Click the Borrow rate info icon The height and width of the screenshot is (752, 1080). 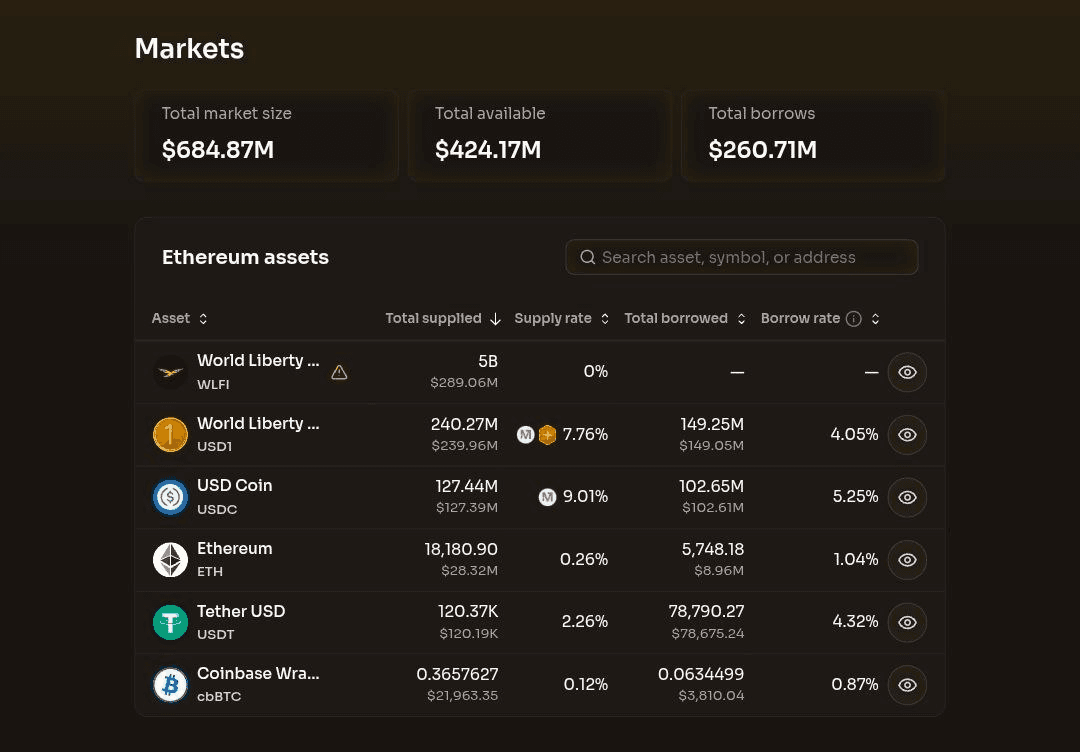(x=853, y=319)
